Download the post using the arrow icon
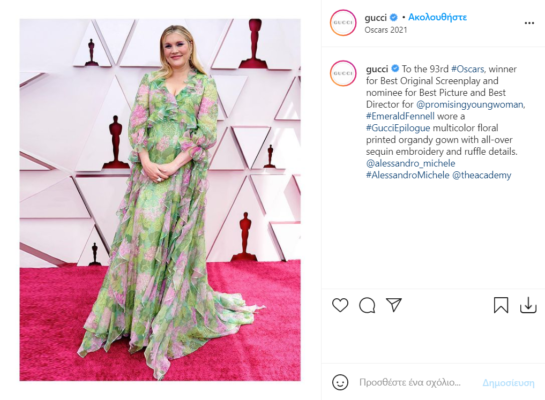Screen dimensions: 545x400 click(x=528, y=305)
